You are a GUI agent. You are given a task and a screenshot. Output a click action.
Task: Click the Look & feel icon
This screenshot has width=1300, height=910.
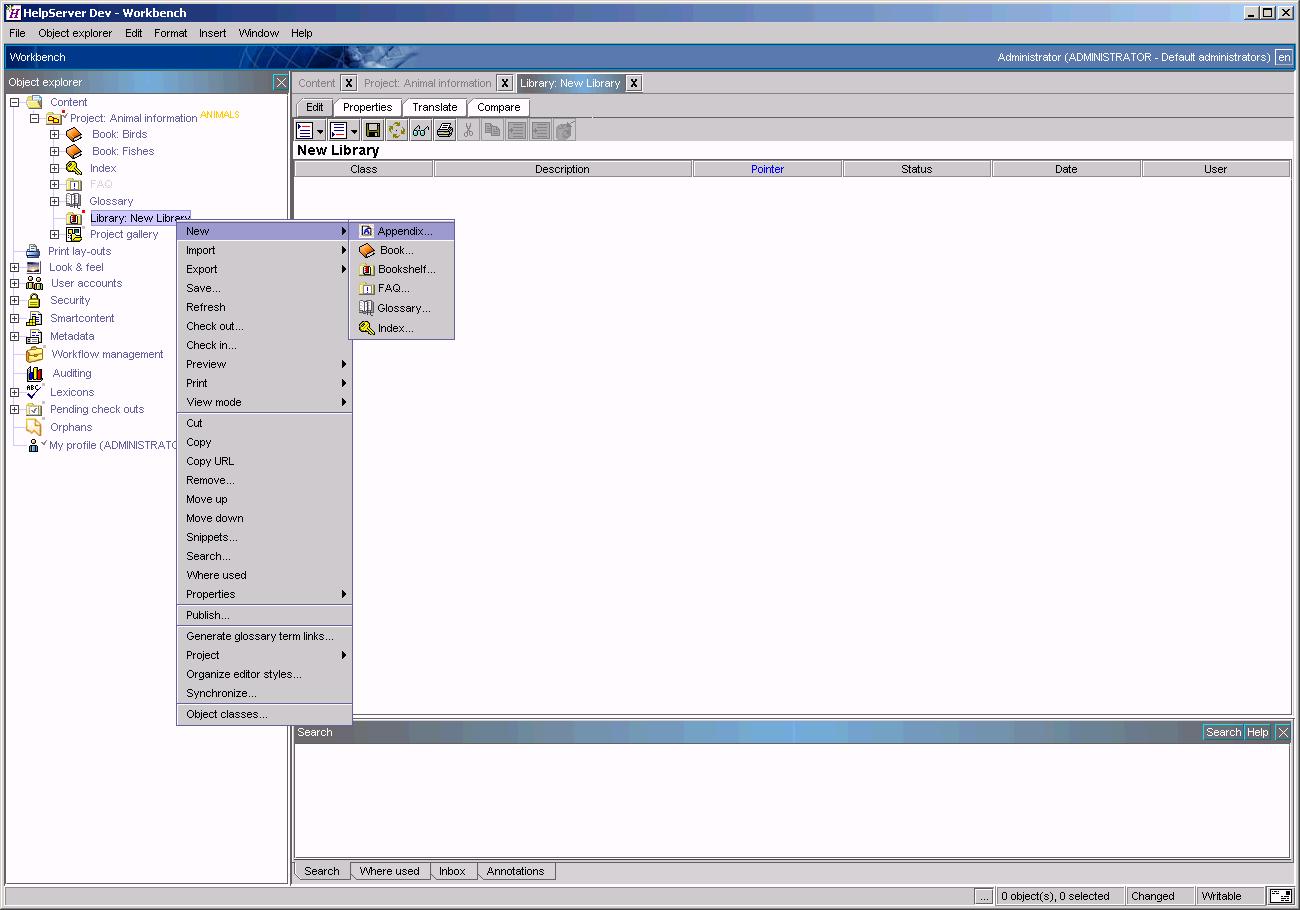point(34,267)
